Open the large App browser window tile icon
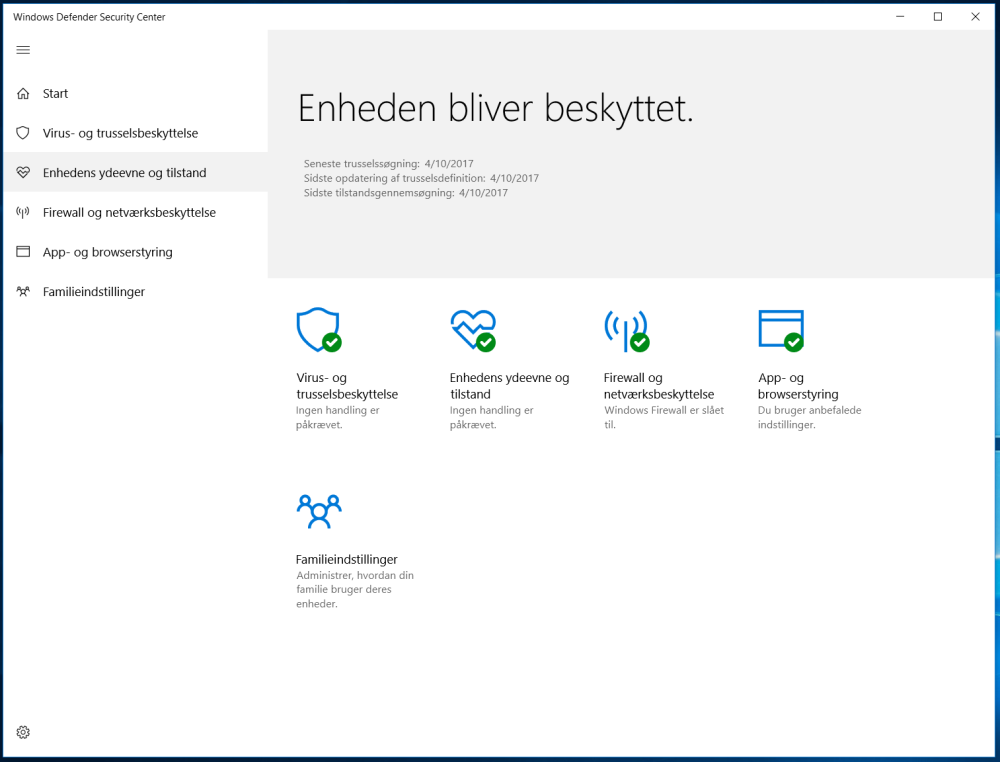This screenshot has height=762, width=1000. pos(781,330)
